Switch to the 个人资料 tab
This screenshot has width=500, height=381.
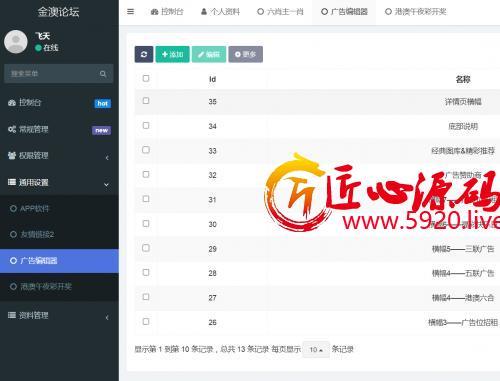click(x=220, y=12)
